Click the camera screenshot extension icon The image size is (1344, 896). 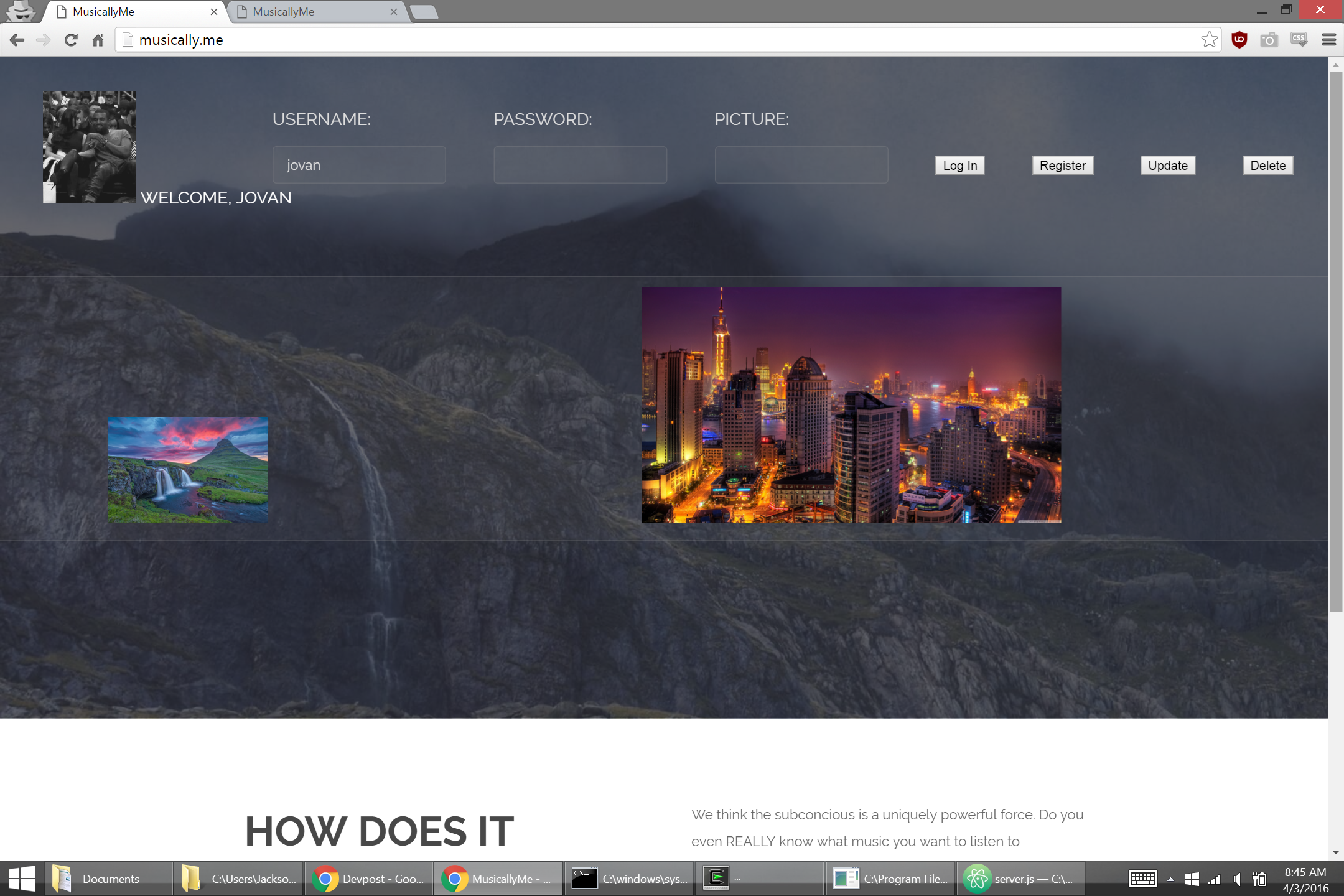1269,40
